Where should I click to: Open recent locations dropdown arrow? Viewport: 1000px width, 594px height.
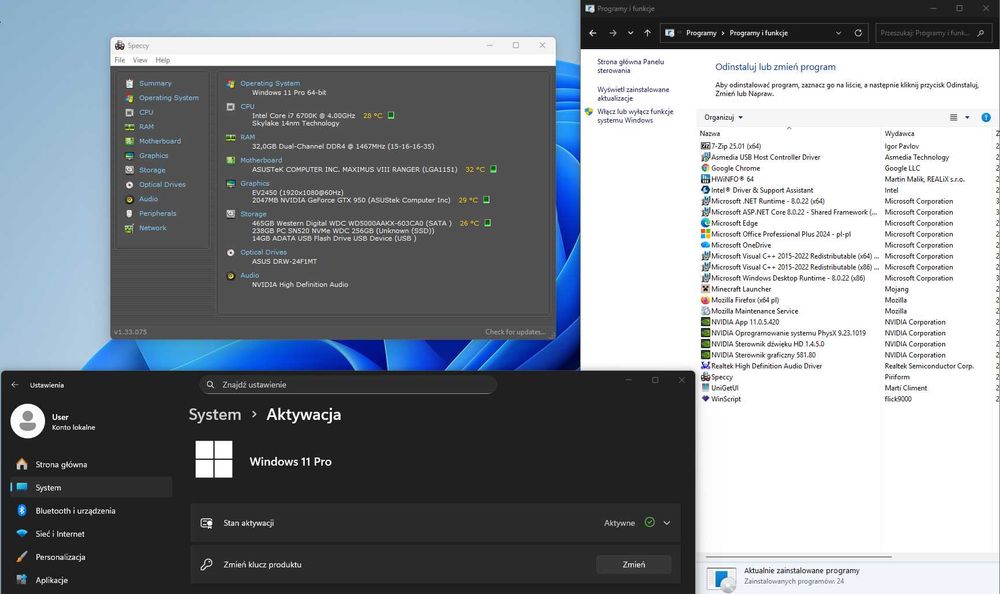(630, 33)
